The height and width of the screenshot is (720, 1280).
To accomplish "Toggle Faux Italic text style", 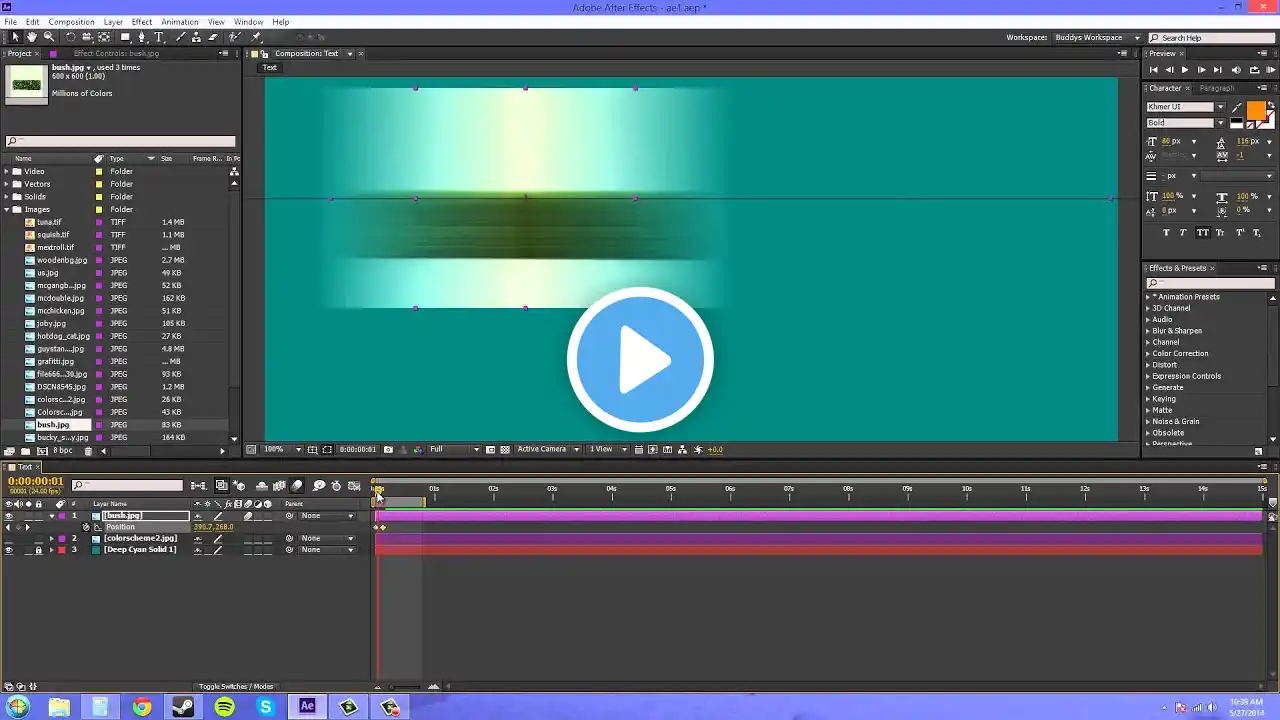I will tap(1184, 232).
